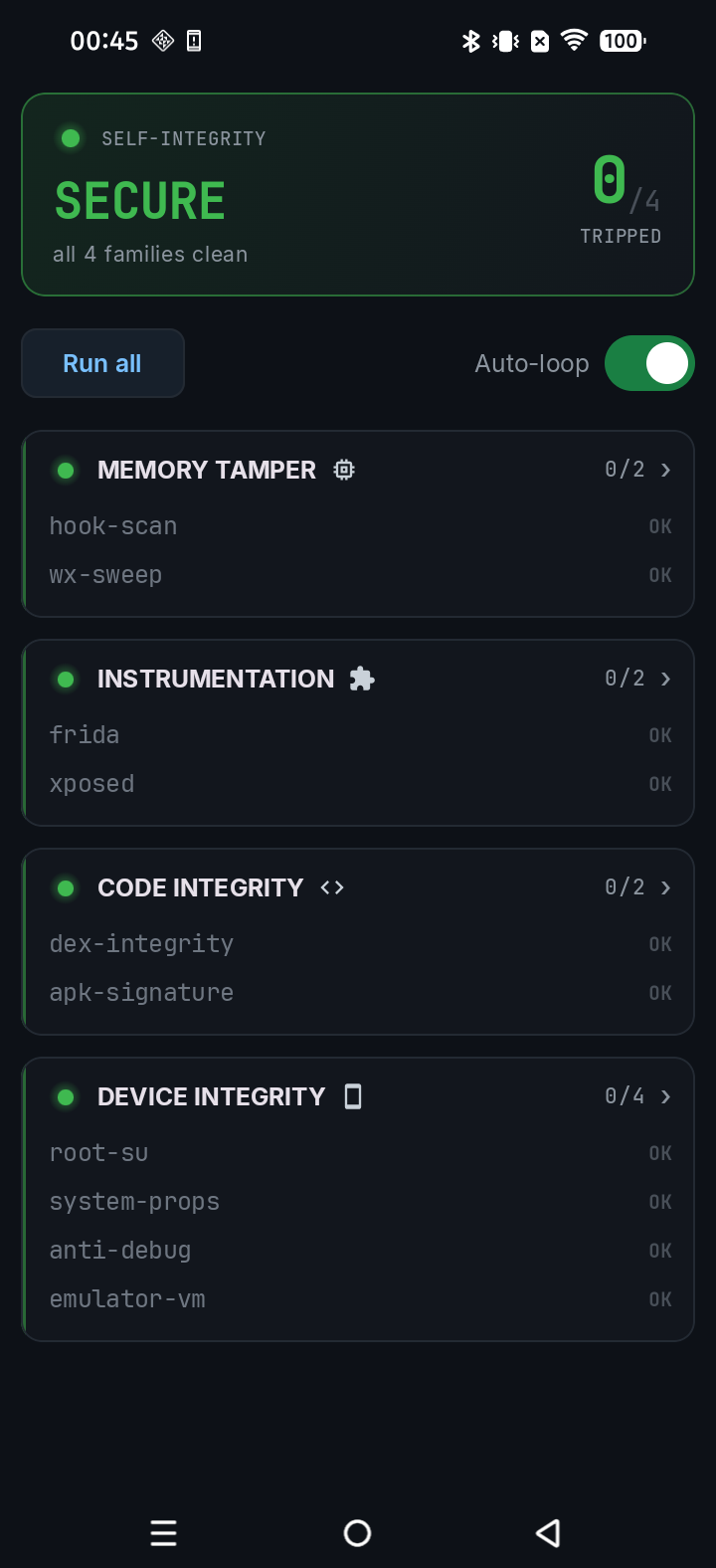Image resolution: width=716 pixels, height=1568 pixels.
Task: Select the frida check row
Action: tap(360, 735)
